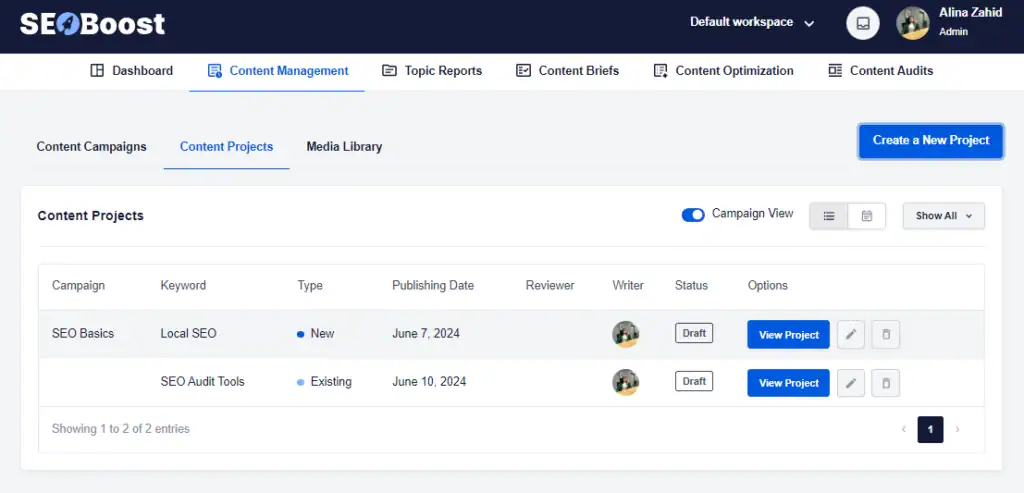Expand the Default workspace selector

[x=752, y=22]
